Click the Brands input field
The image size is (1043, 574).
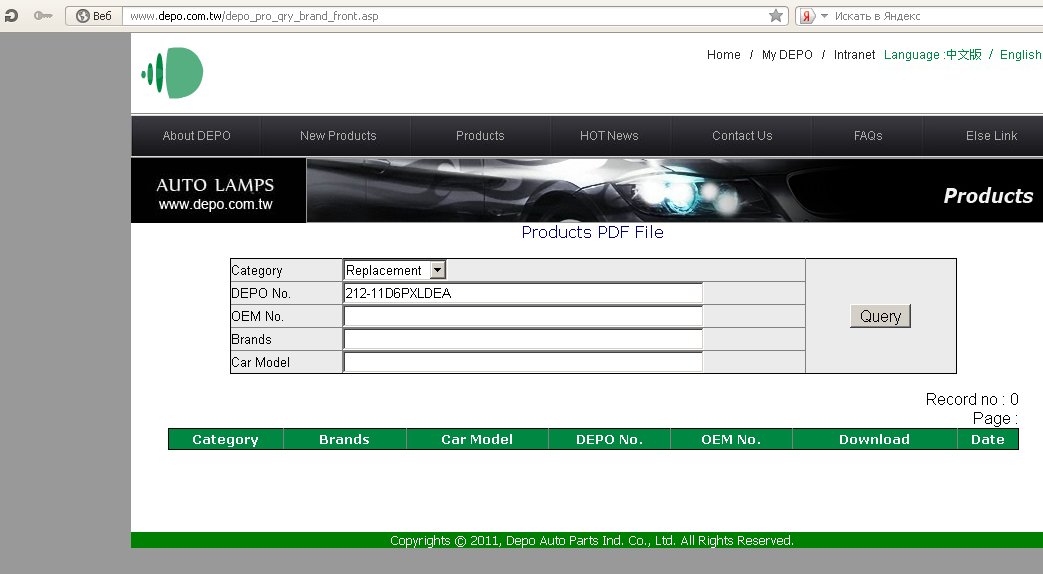click(523, 339)
